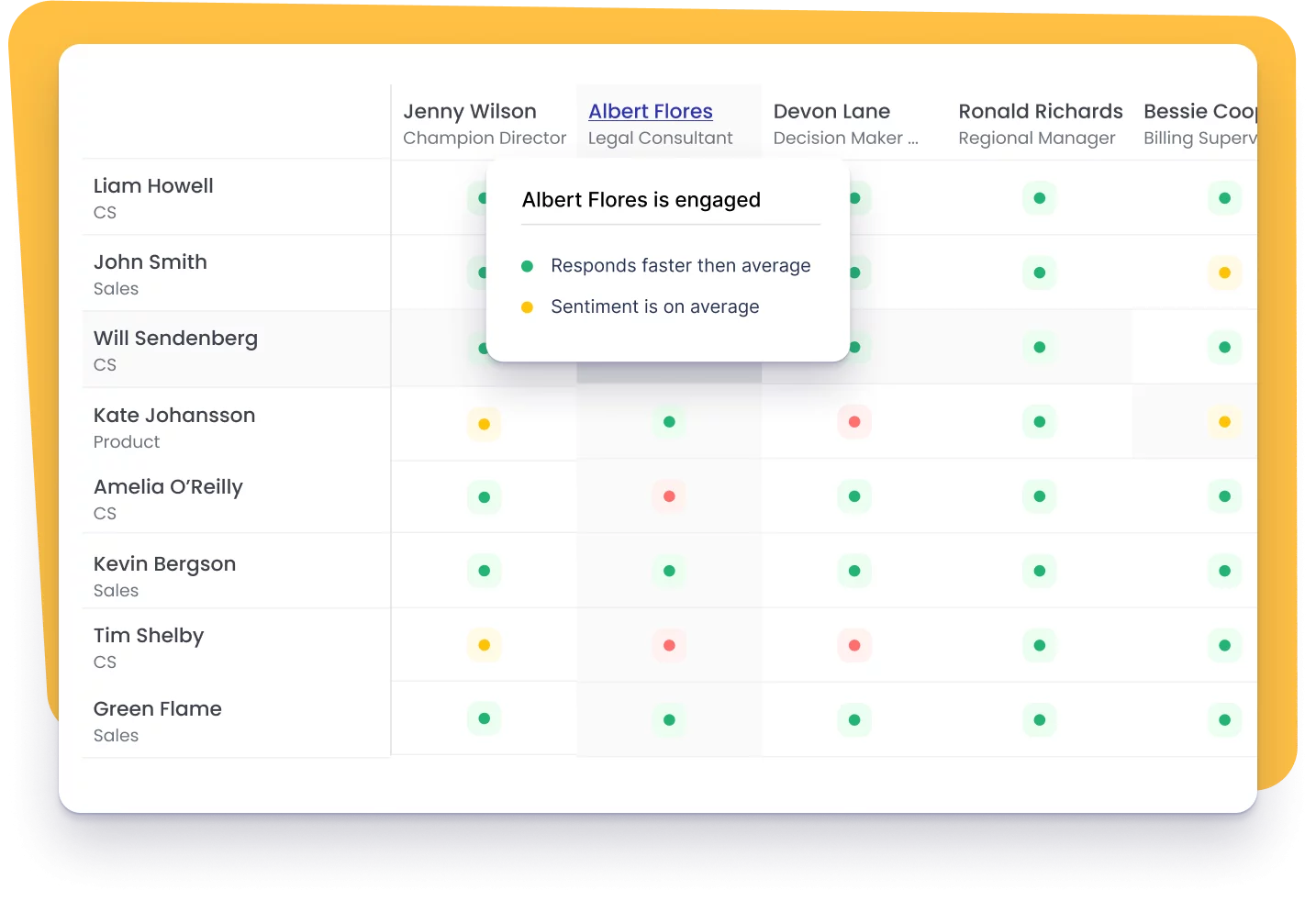Viewport: 1316px width, 901px height.
Task: Click Kate Johansson's yellow dot under Bessie Cooper
Action: [1225, 422]
